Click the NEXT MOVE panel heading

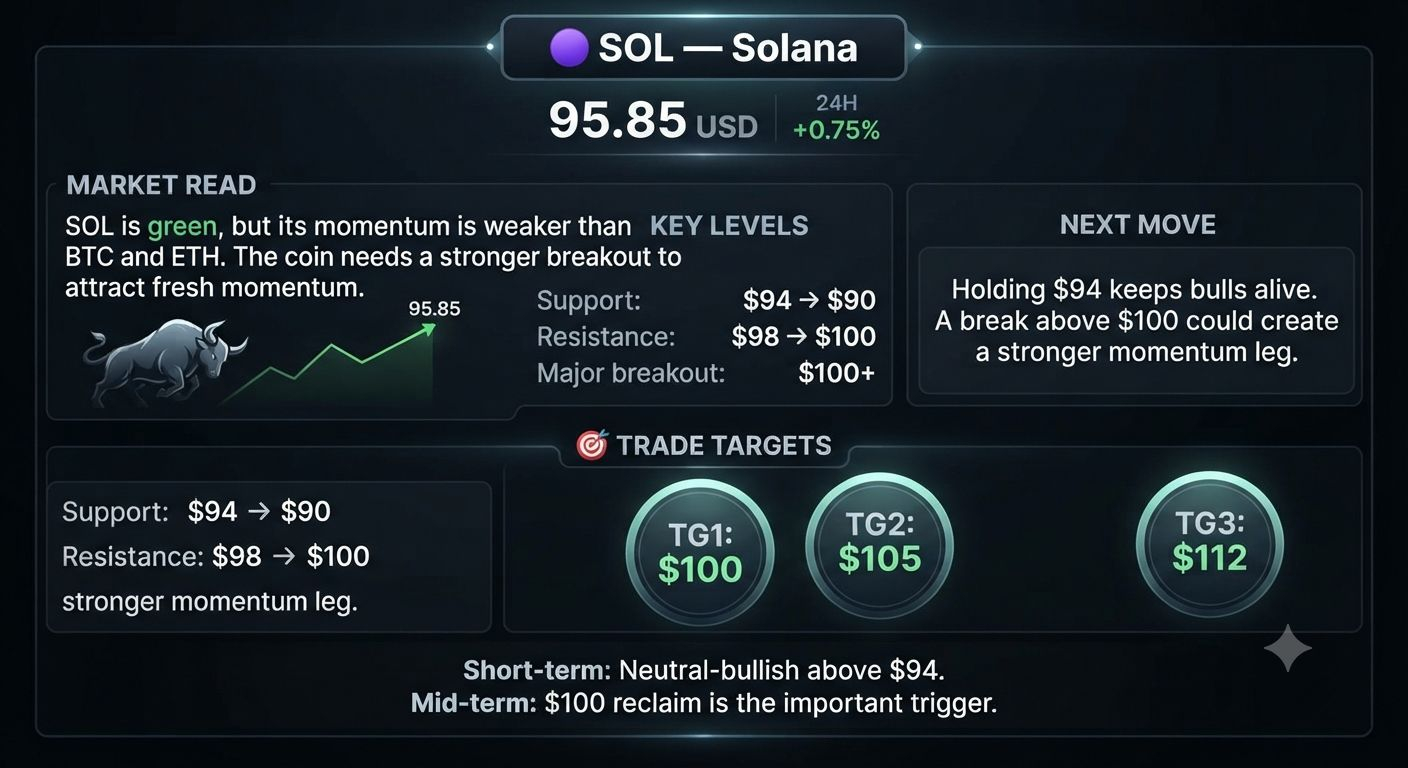[x=1138, y=224]
